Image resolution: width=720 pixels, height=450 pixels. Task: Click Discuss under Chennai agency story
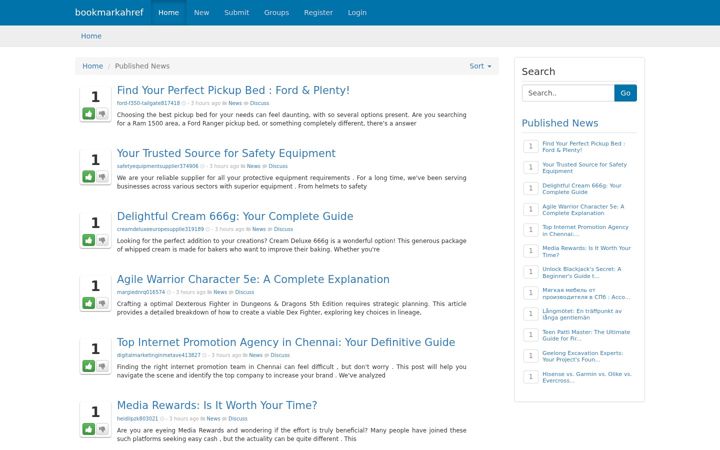(x=280, y=355)
